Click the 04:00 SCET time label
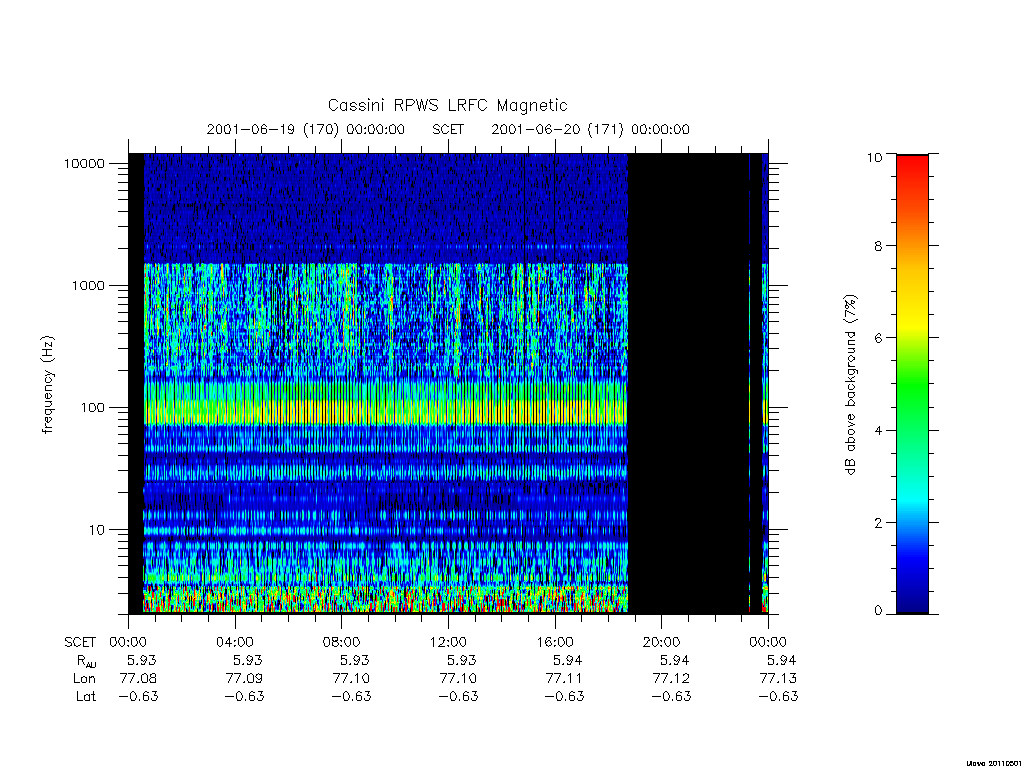The height and width of the screenshot is (768, 1024). 234,642
